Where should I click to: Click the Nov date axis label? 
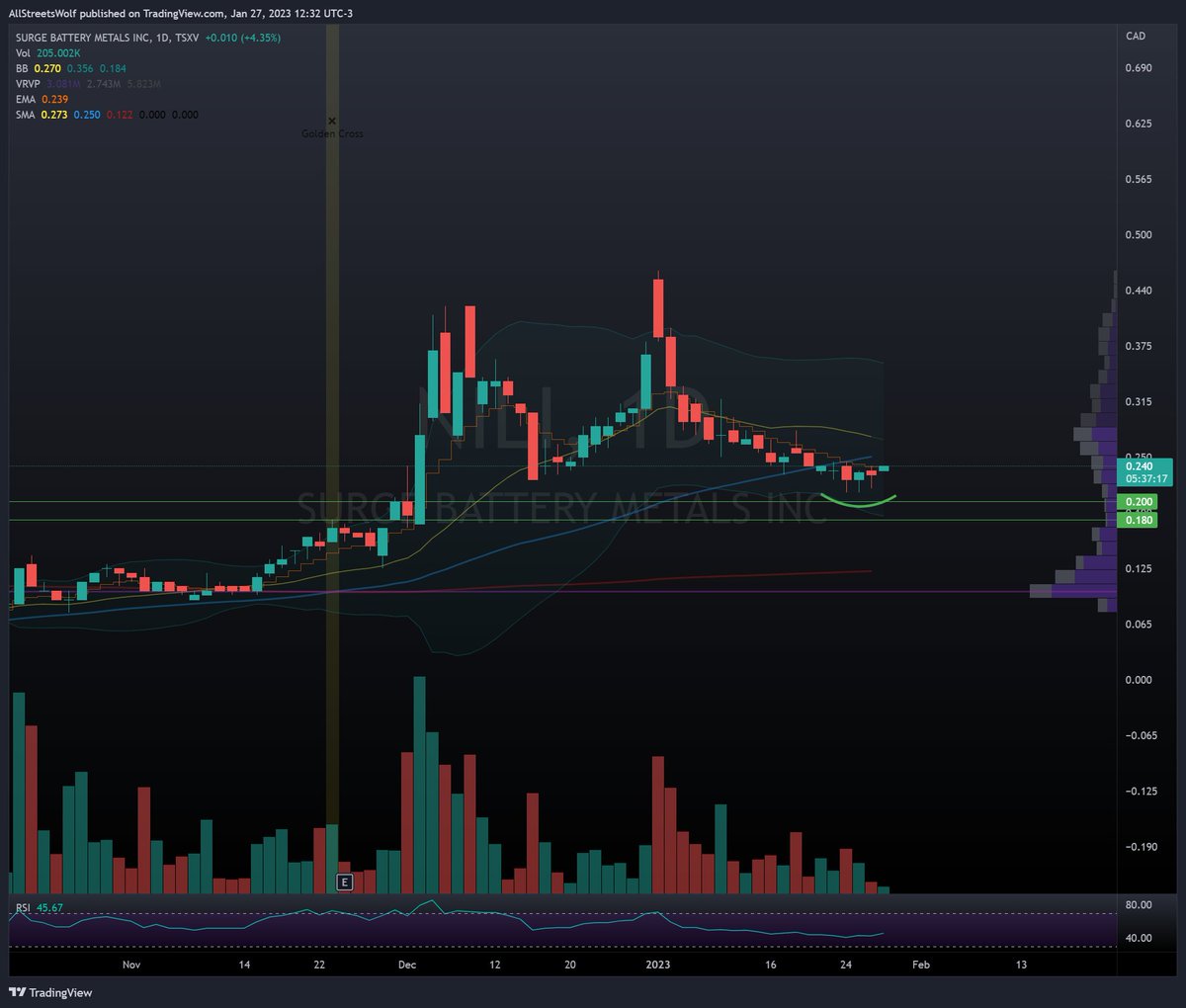coord(131,965)
